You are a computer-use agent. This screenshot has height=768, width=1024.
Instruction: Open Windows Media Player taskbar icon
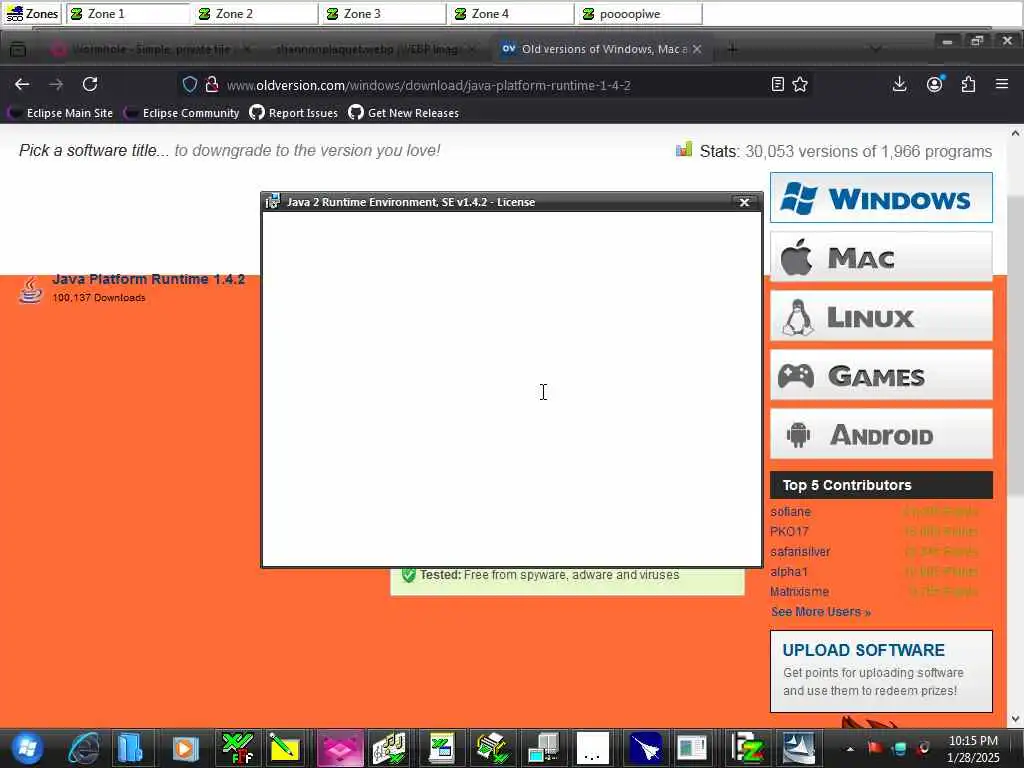185,748
